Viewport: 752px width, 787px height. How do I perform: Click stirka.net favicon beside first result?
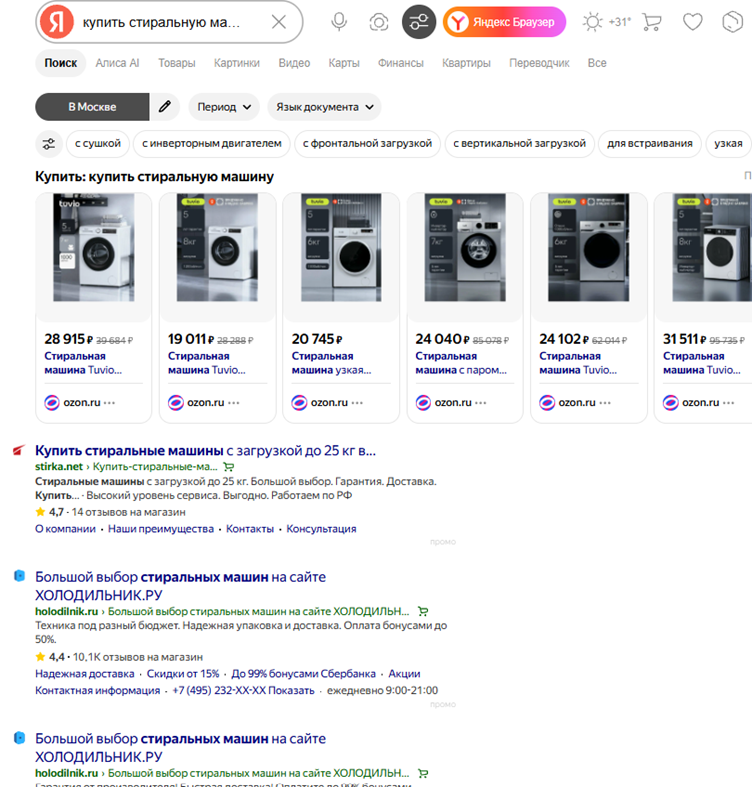pos(19,450)
